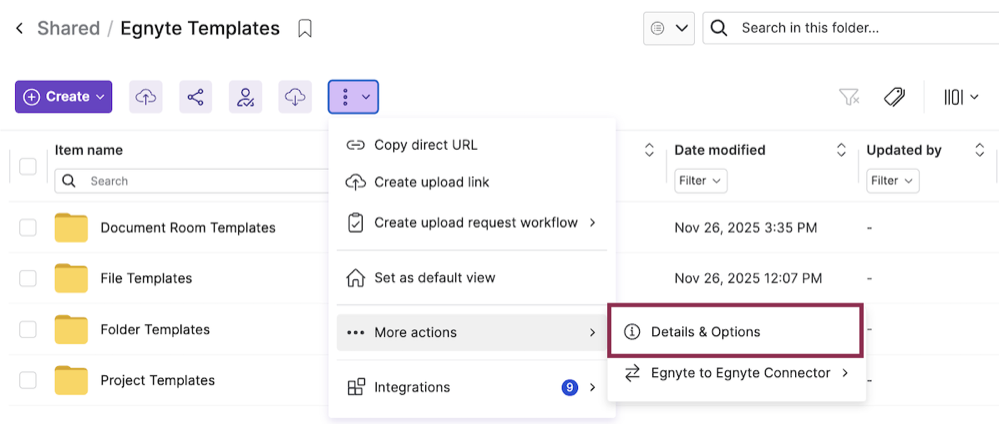Toggle the three-dot more options dropdown
Viewport: 999px width, 424px height.
[x=354, y=97]
